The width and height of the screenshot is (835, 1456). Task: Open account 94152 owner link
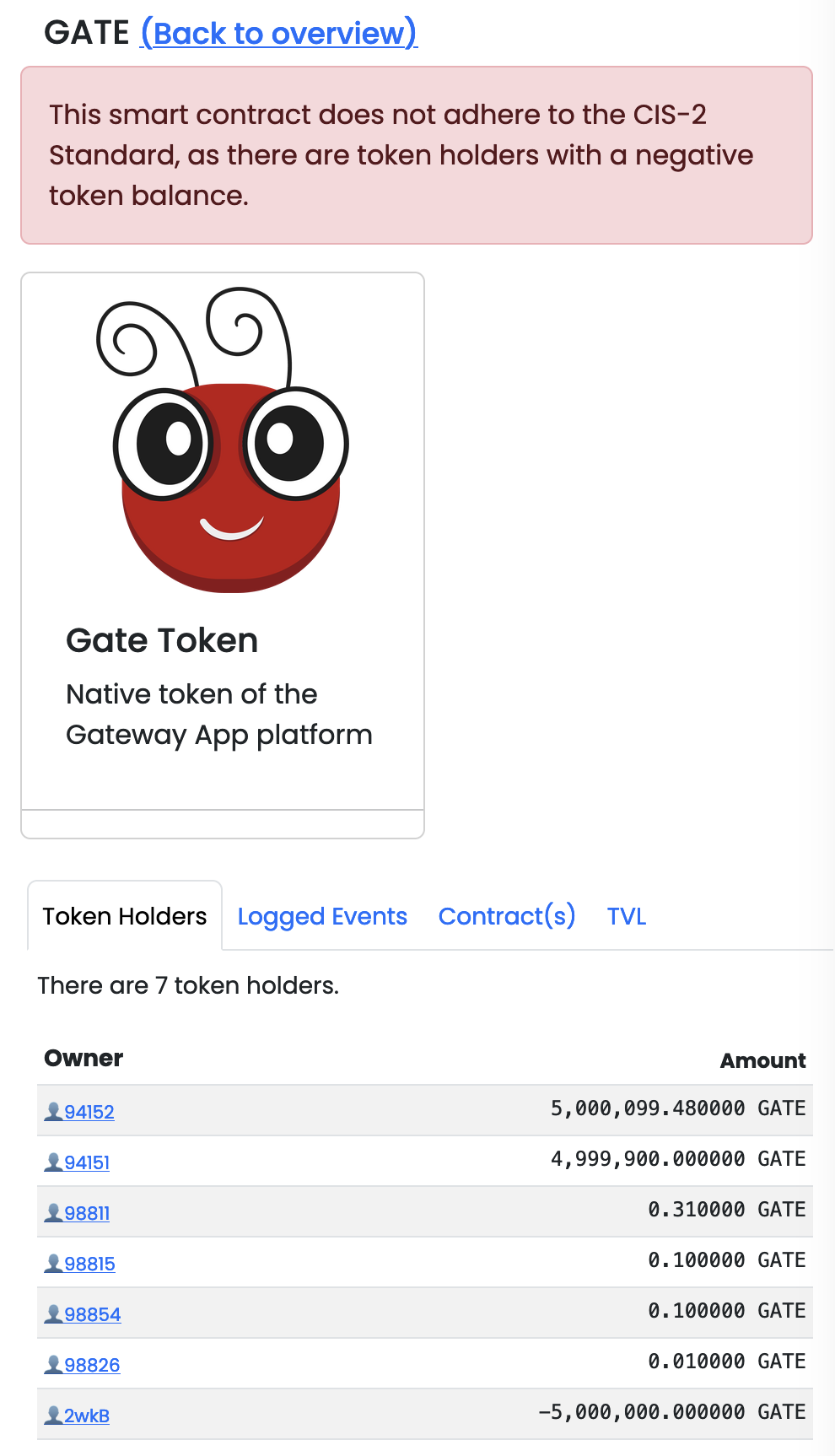click(89, 1112)
